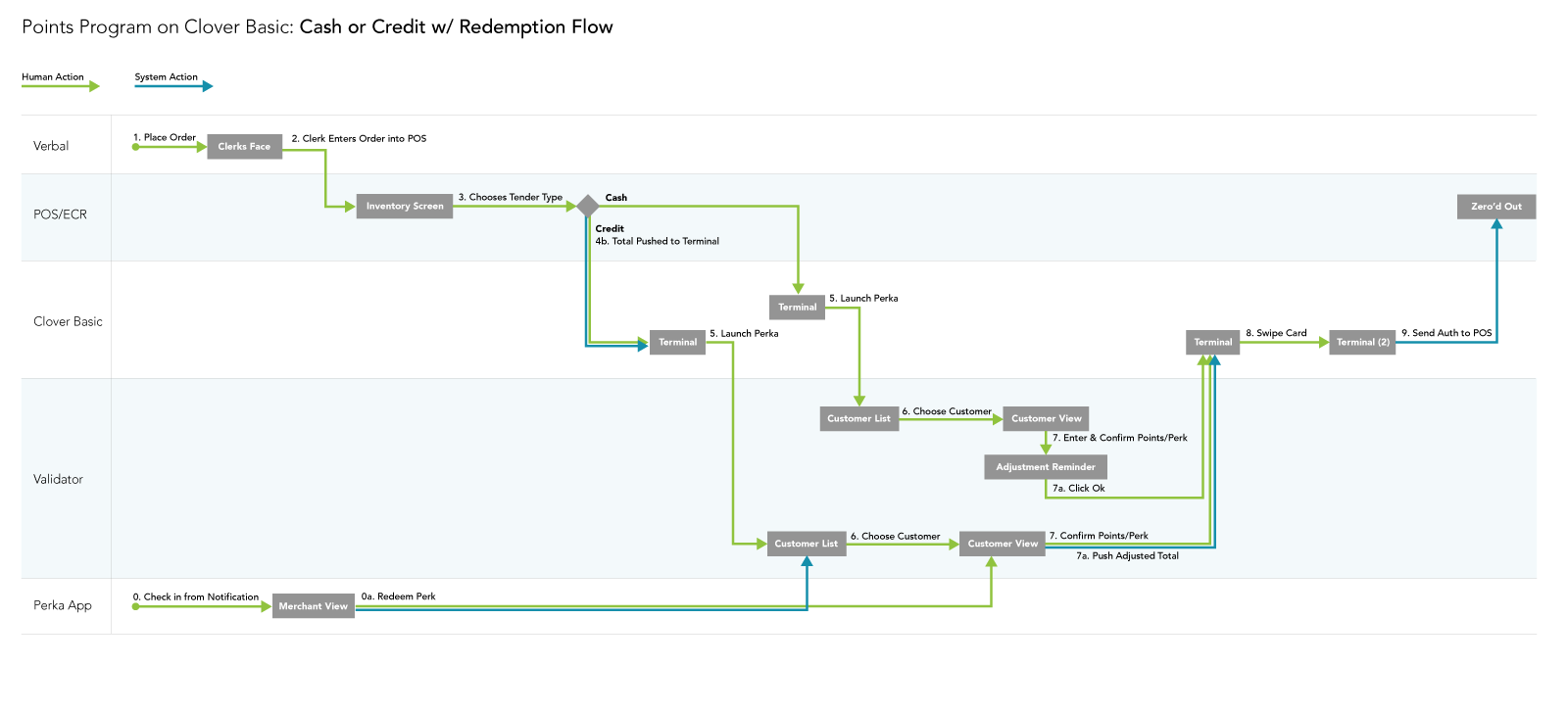Click the Validator lane label
Screen dimensions: 1568x714
(x=58, y=479)
